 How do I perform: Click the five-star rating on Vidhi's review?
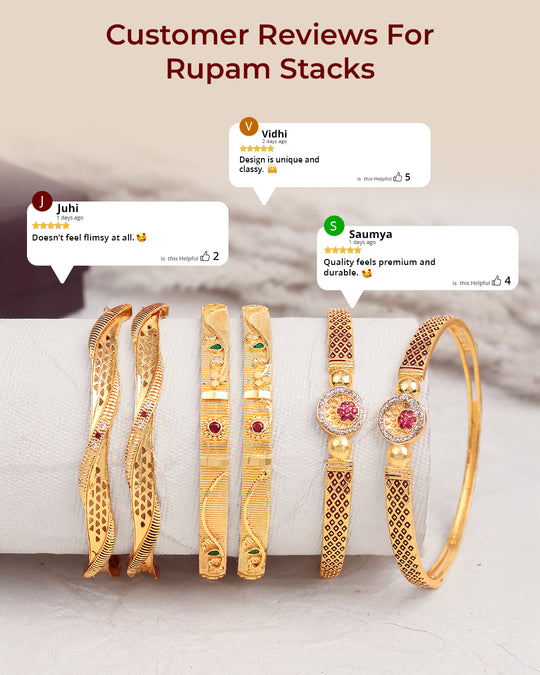pos(257,149)
